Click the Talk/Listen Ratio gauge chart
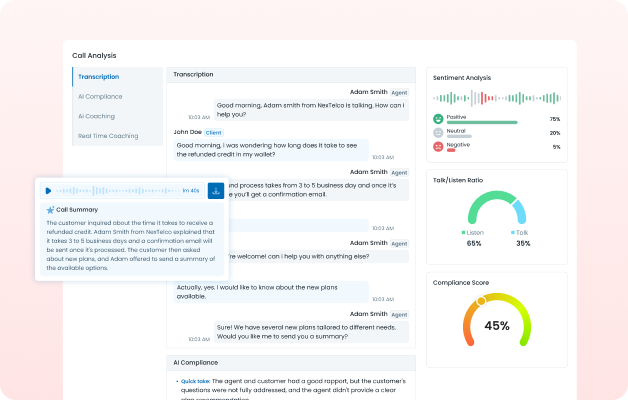This screenshot has width=628, height=400. coord(496,208)
